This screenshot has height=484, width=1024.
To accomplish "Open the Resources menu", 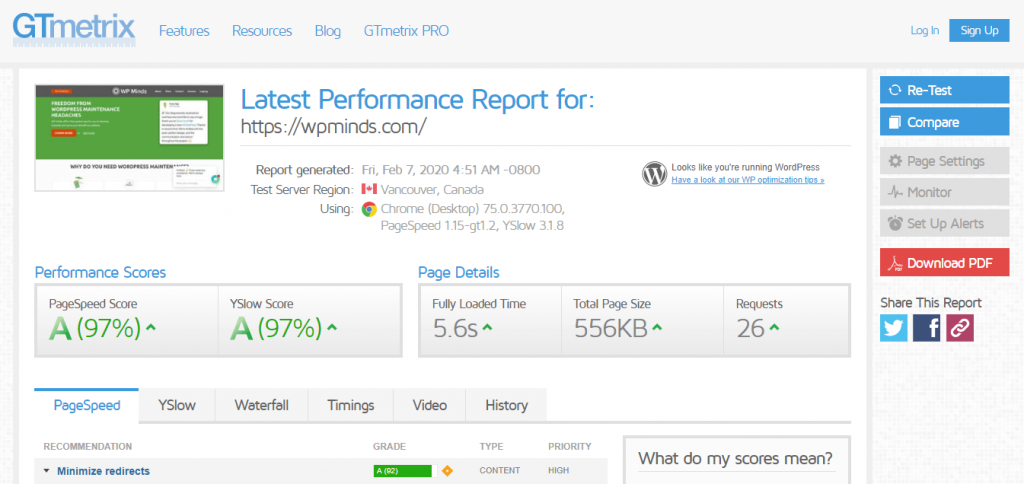I will tap(262, 31).
